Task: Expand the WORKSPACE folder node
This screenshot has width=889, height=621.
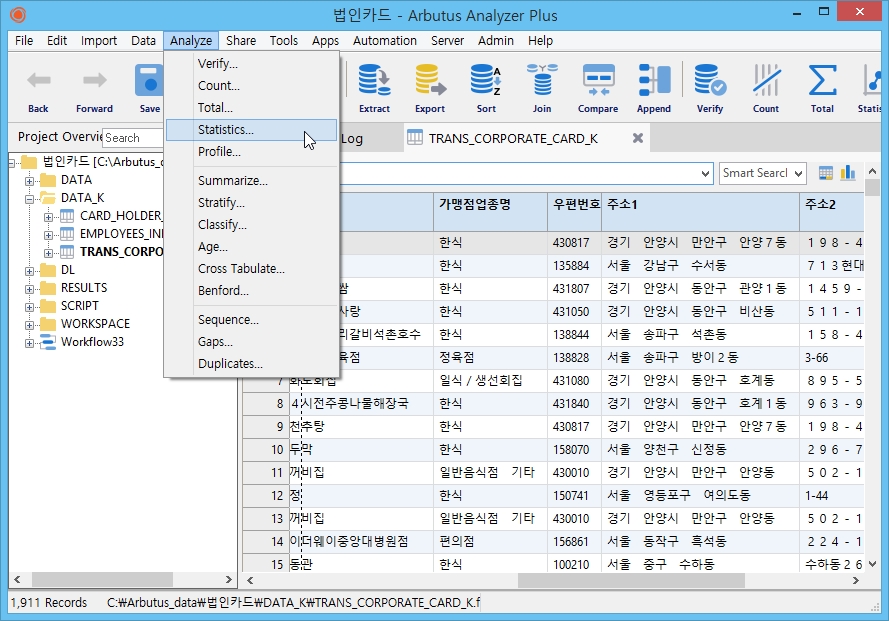Action: point(29,326)
